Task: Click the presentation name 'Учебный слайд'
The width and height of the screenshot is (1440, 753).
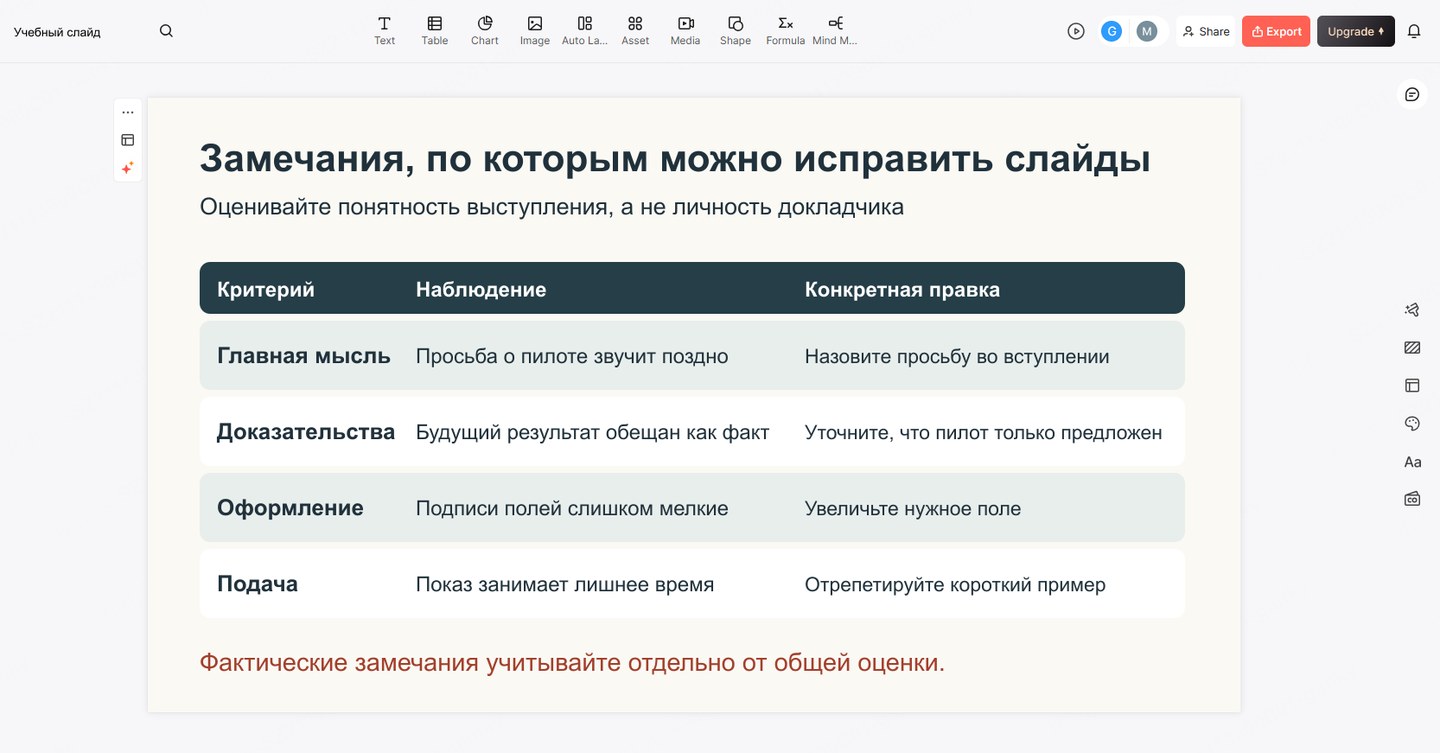Action: (57, 32)
